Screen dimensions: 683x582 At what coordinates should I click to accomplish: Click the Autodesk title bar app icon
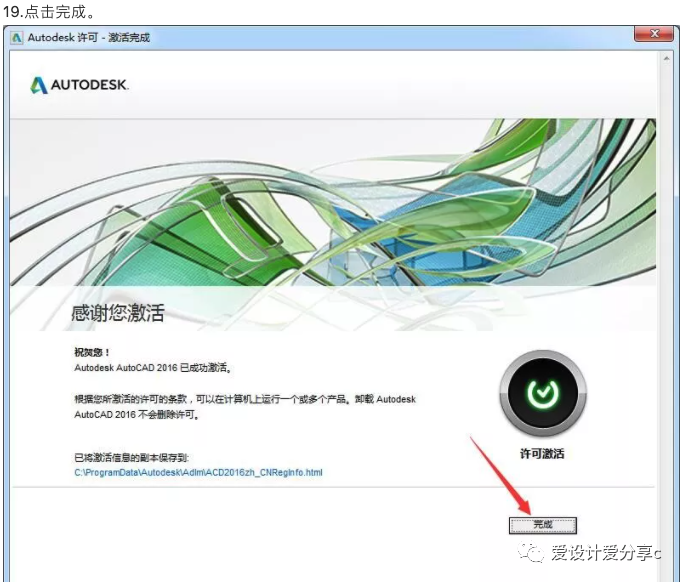tap(17, 38)
